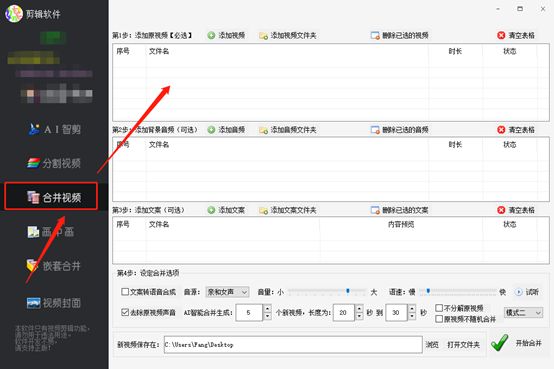This screenshot has width=554, height=369.
Task: Click the 时长 column header in video table
Action: 455,51
